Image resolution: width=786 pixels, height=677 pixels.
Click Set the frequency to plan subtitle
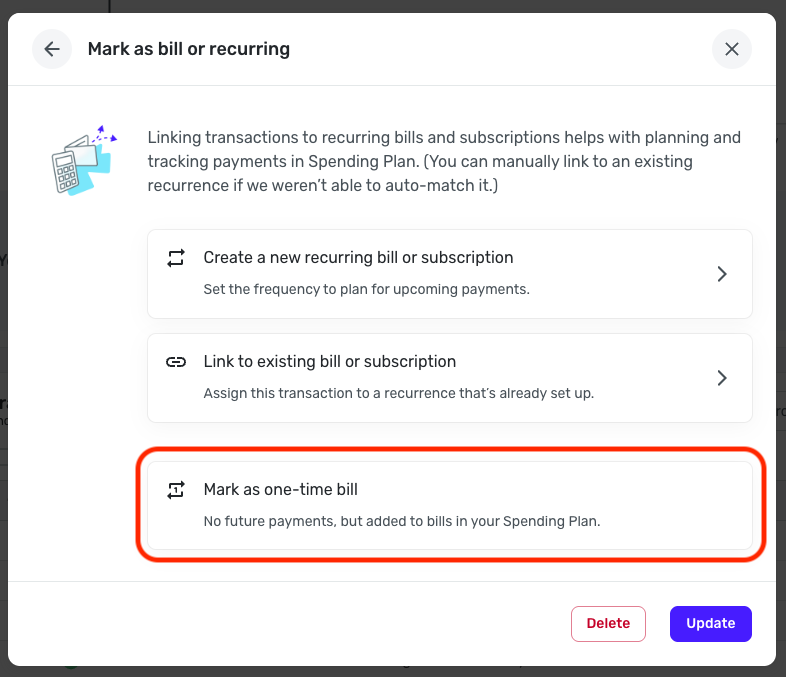(366, 289)
